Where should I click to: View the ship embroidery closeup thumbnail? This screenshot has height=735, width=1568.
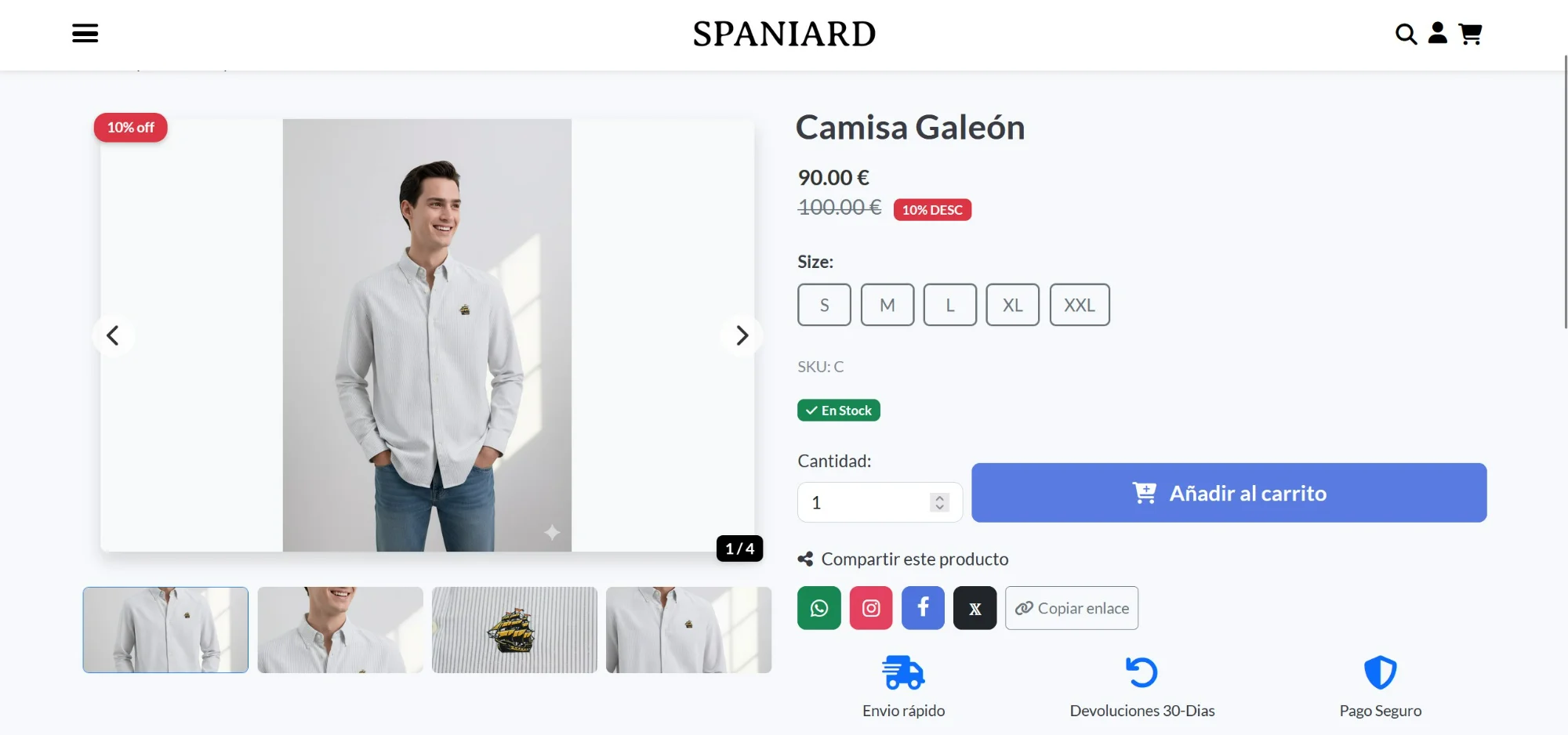pos(514,630)
